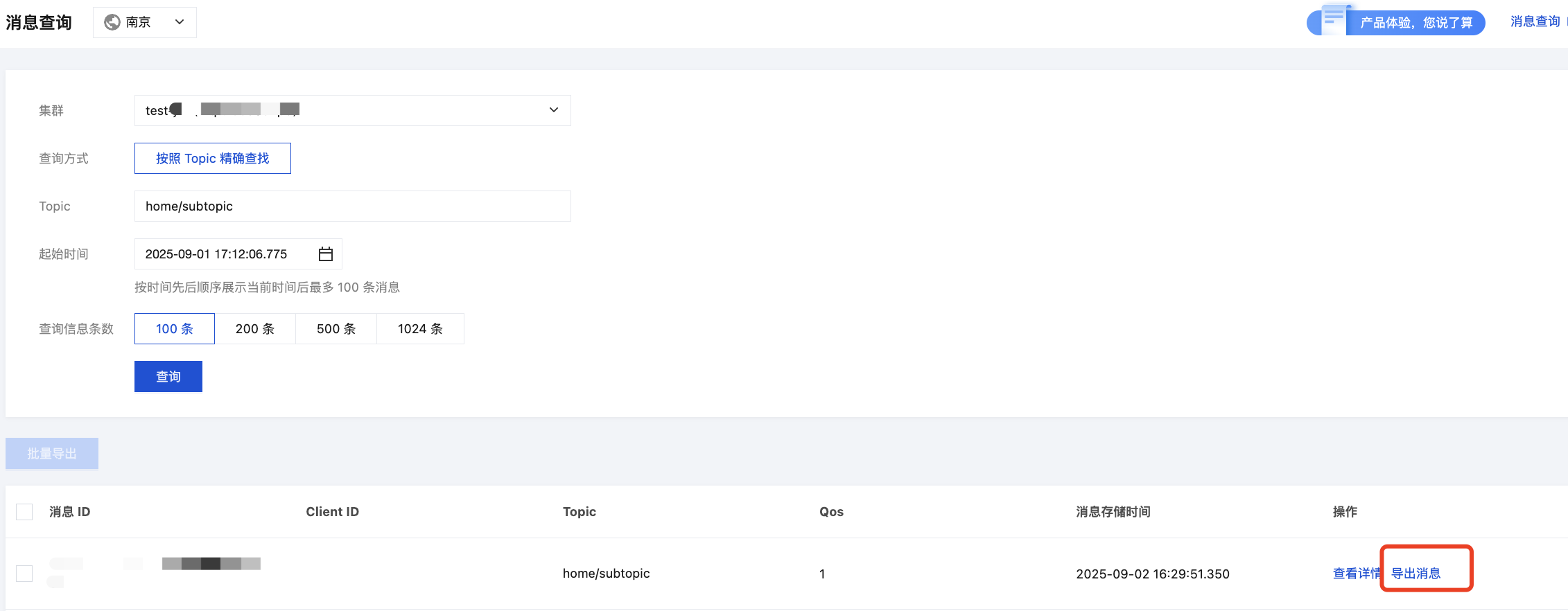
Task: Open 查看详情 for the first message
Action: tap(1356, 574)
